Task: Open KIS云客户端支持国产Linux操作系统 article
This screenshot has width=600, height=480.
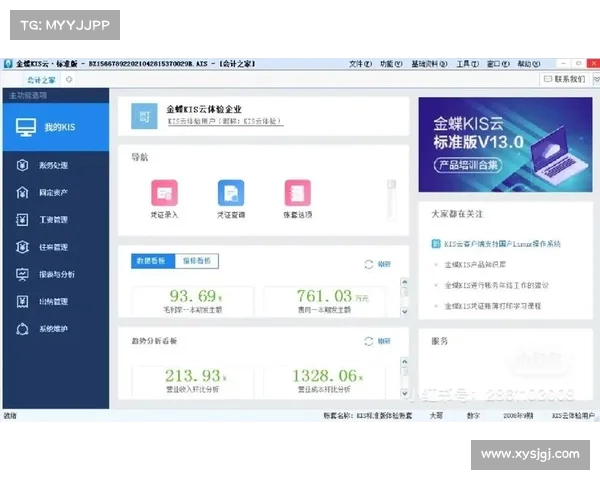Action: click(502, 244)
